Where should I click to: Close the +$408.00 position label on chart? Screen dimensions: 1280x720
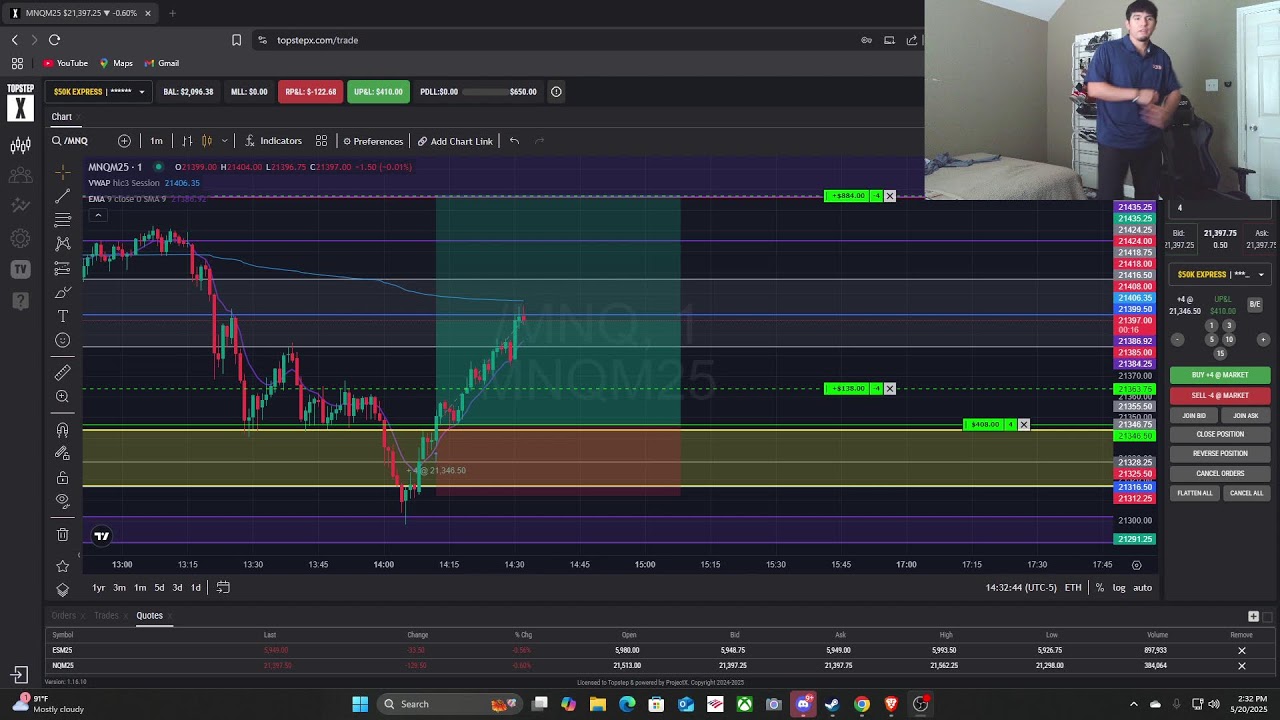[1023, 425]
